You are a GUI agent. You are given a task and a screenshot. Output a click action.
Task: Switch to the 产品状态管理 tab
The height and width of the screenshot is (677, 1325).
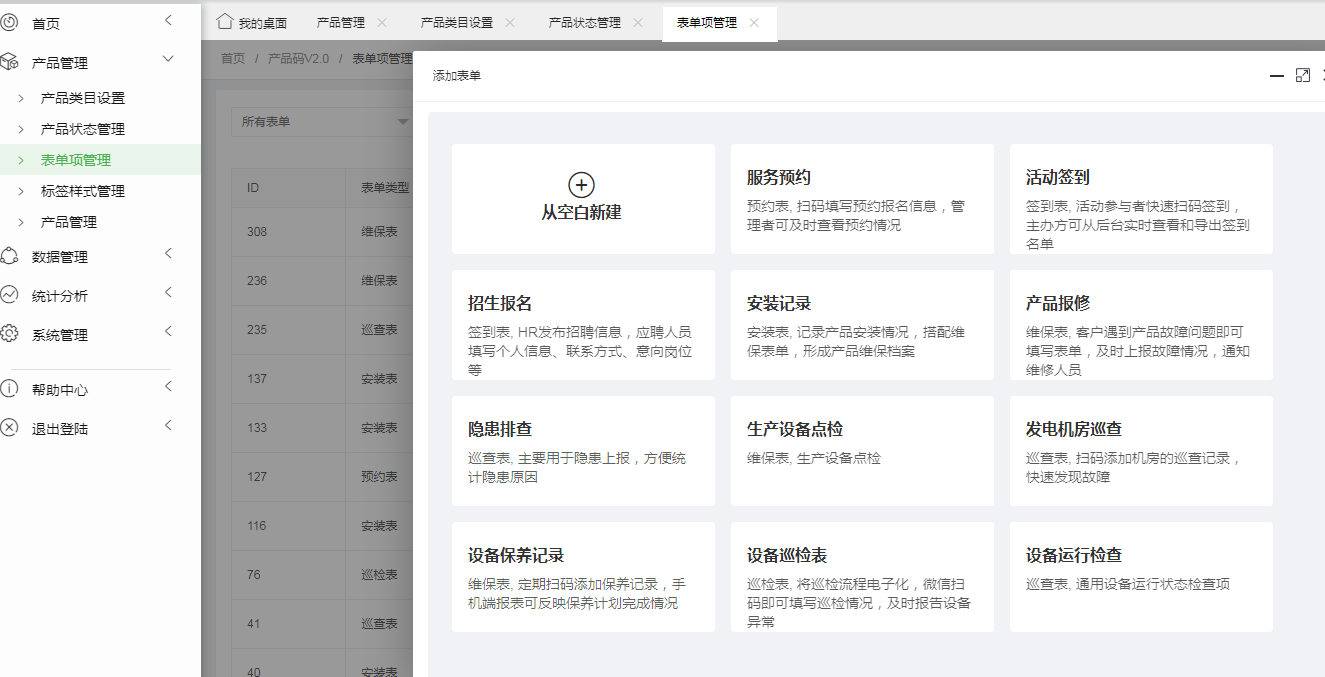(x=584, y=23)
